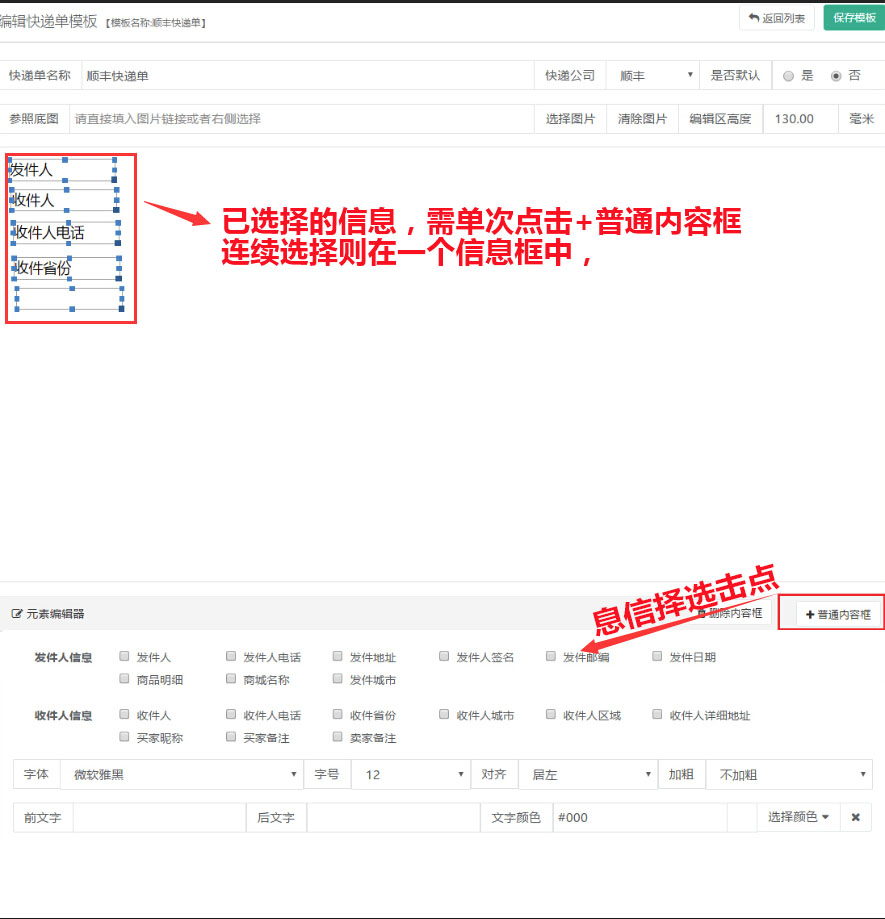Expand the 字体 dropdown showing 微软雅黑
Image resolution: width=885 pixels, height=919 pixels.
[181, 775]
